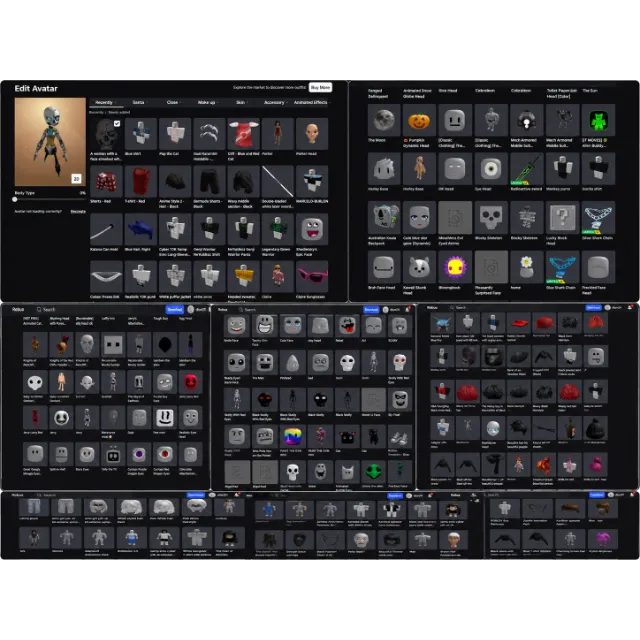Select the Smile Face head
The height and width of the screenshot is (640, 640).
pyautogui.click(x=236, y=325)
